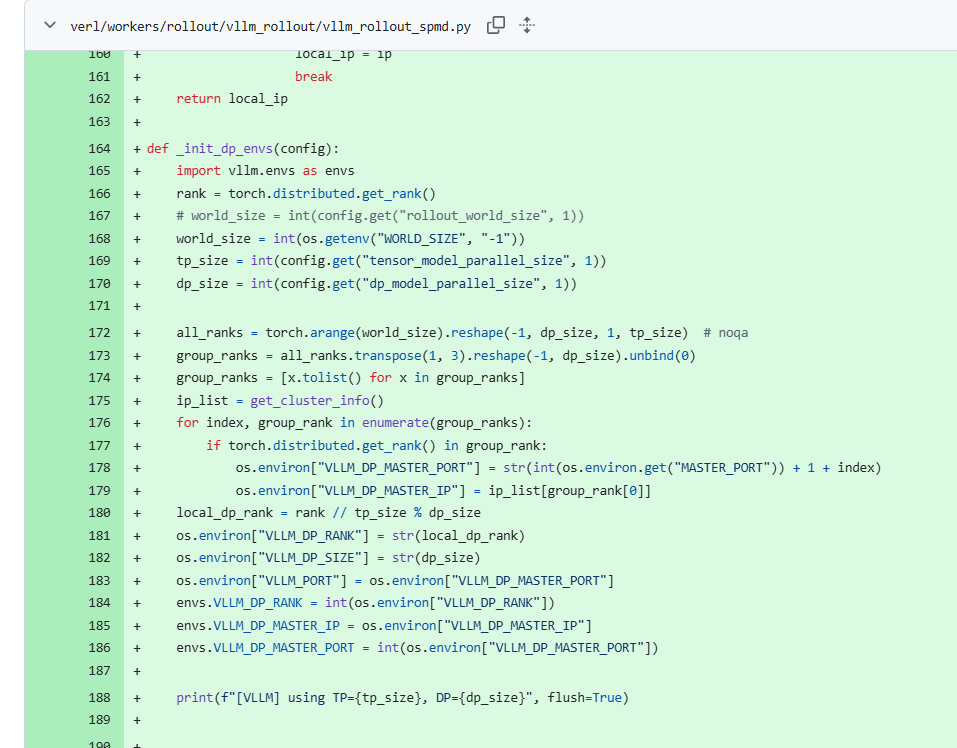Click the print statement on line 188

tap(402, 698)
